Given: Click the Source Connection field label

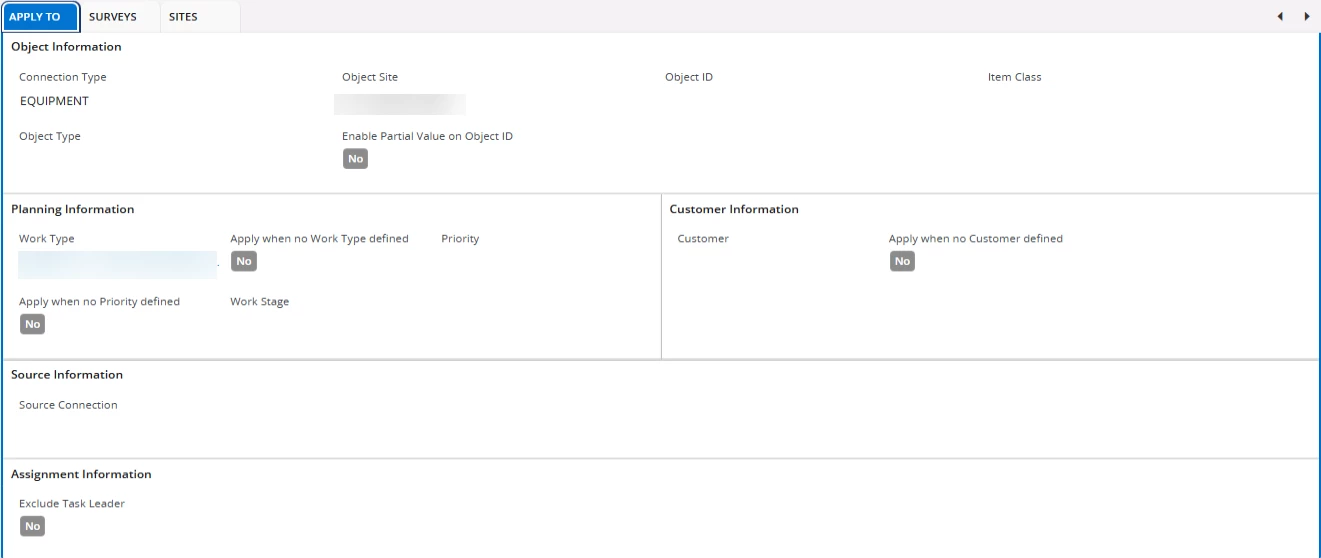Looking at the screenshot, I should pyautogui.click(x=68, y=405).
